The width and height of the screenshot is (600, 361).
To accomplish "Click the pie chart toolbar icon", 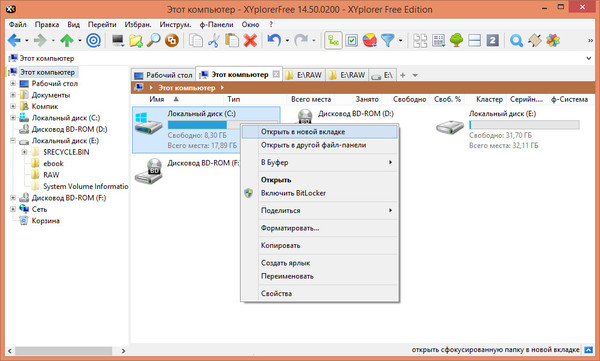I will (370, 40).
